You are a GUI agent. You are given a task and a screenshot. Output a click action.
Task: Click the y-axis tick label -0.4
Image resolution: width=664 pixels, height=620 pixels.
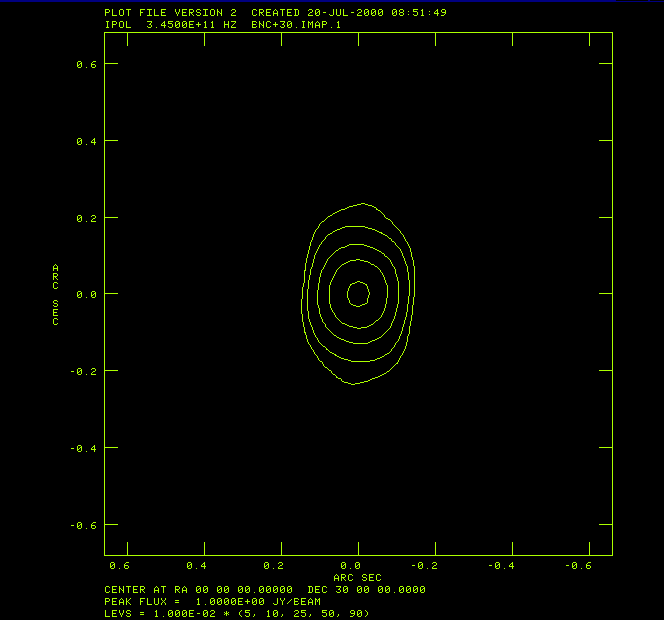(83, 448)
